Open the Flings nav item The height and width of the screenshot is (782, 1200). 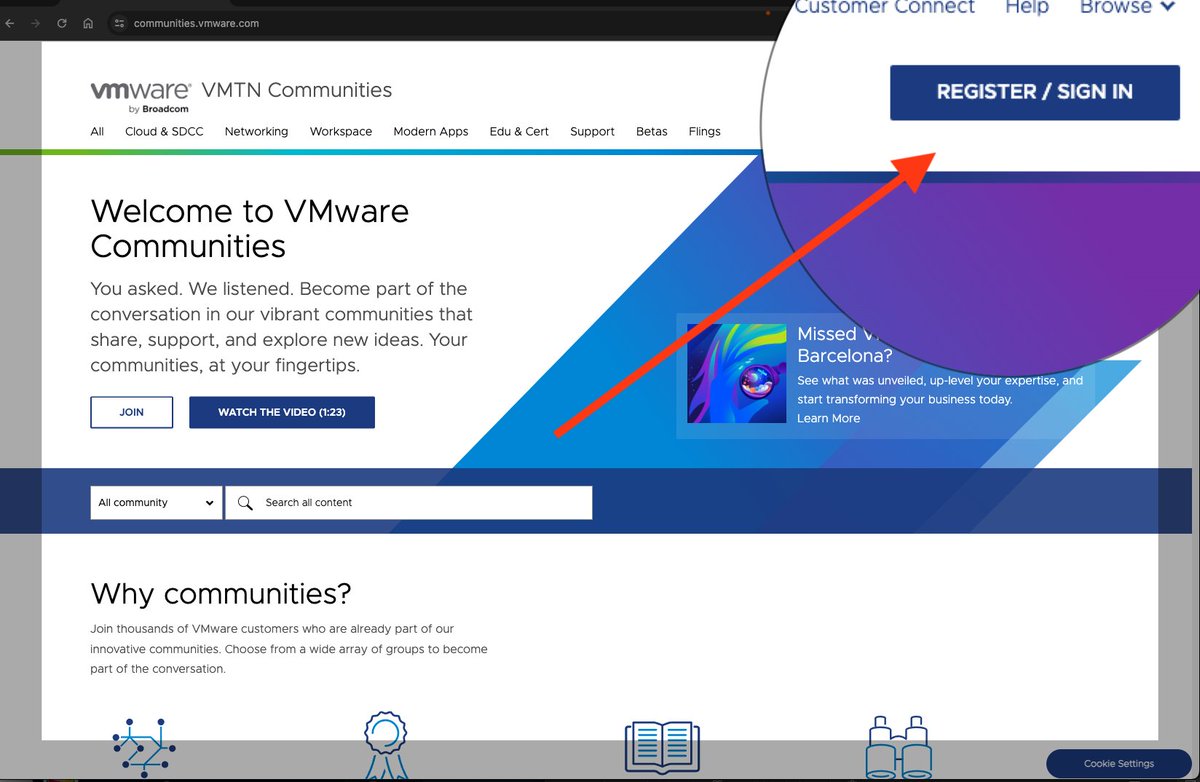point(704,131)
